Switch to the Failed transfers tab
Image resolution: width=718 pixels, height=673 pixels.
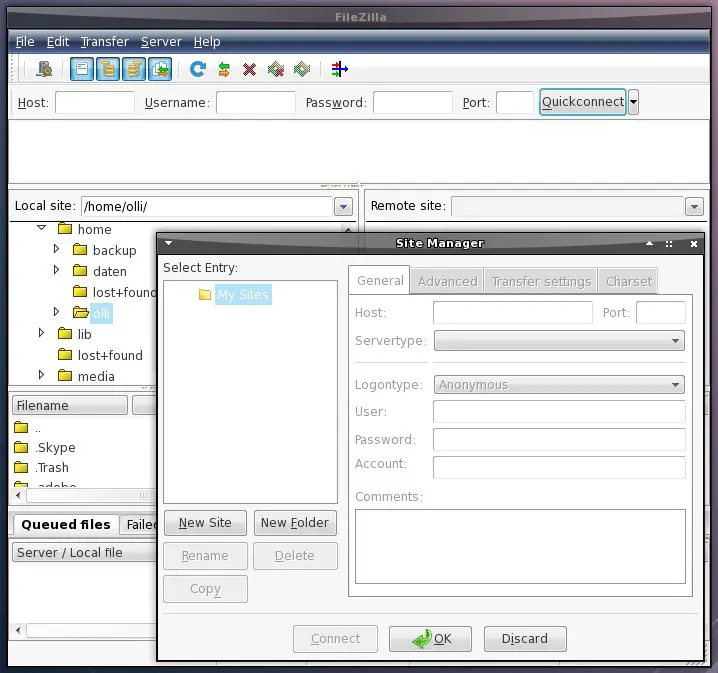point(139,525)
